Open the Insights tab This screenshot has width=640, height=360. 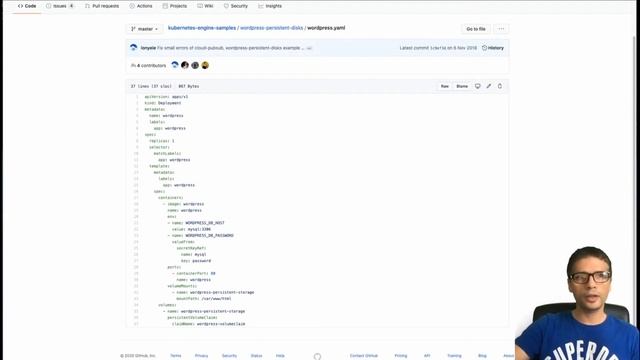click(x=270, y=6)
